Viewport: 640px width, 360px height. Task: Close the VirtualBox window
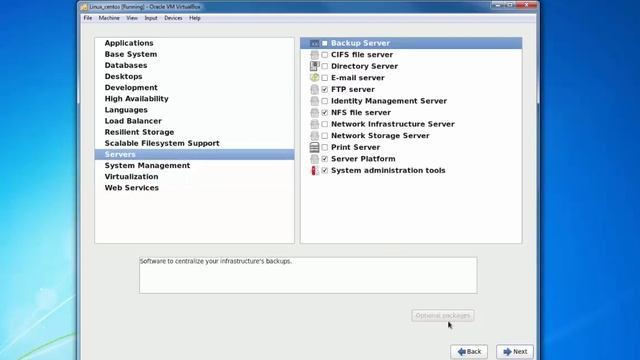[x=526, y=5]
